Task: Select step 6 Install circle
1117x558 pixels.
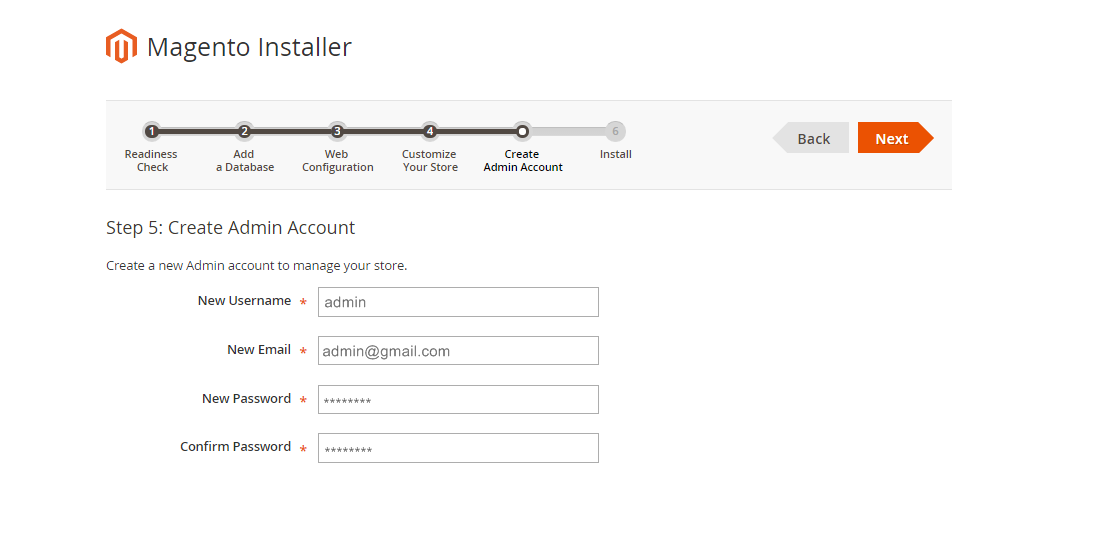Action: pyautogui.click(x=615, y=131)
